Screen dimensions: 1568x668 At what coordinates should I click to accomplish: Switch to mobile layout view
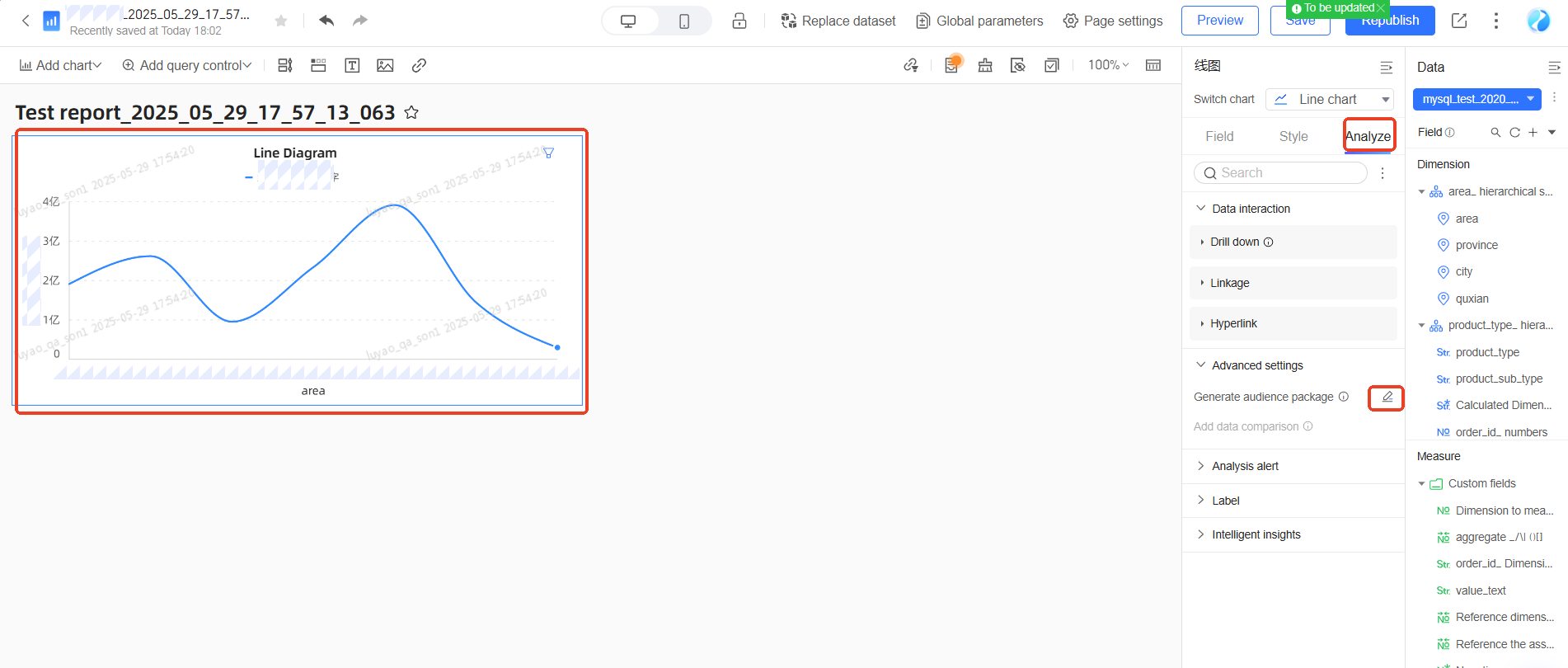pyautogui.click(x=684, y=21)
